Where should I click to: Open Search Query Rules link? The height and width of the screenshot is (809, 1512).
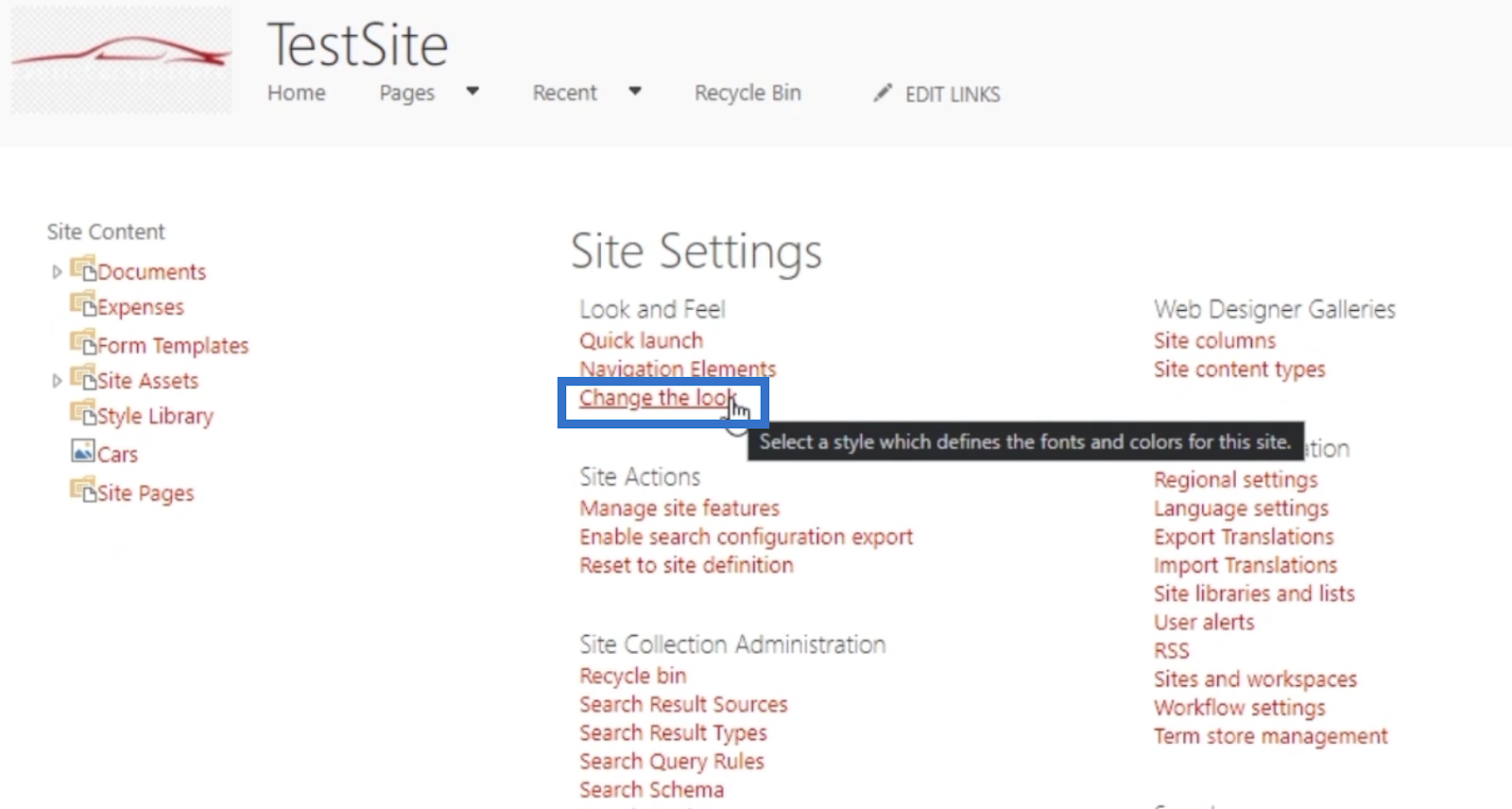(x=672, y=761)
